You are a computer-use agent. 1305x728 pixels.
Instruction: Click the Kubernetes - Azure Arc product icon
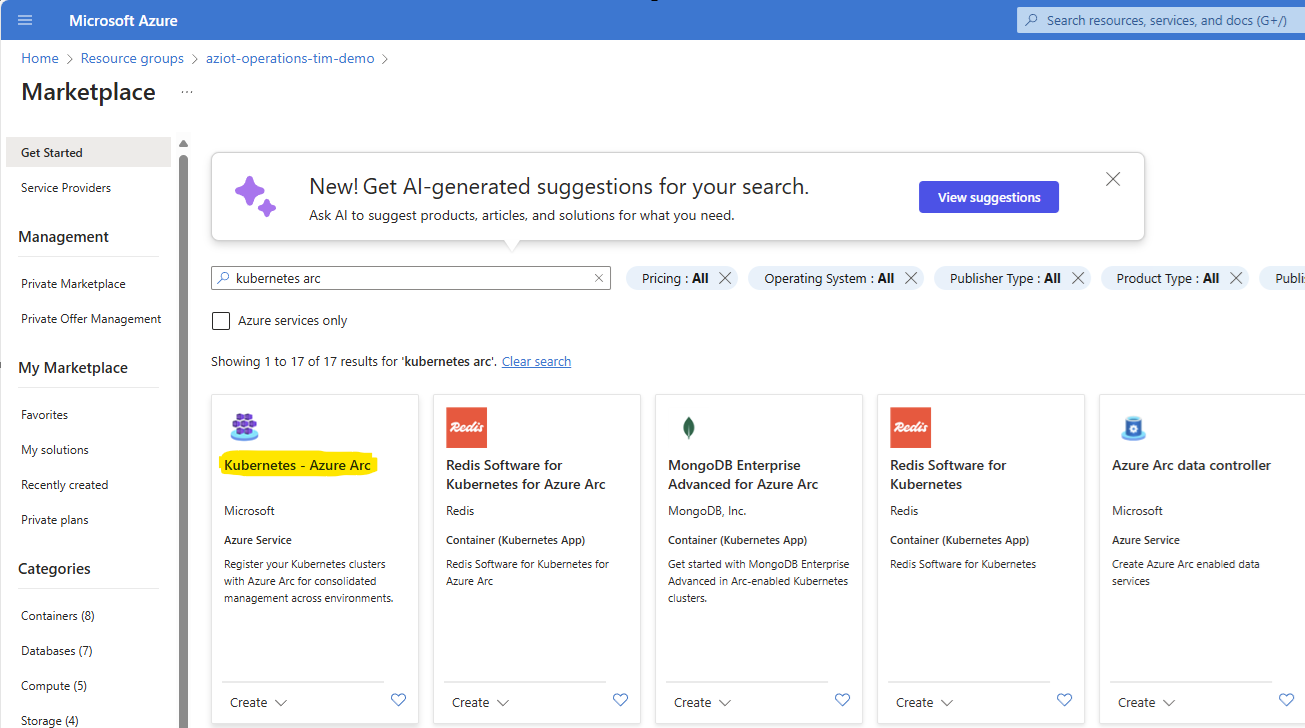pos(244,427)
